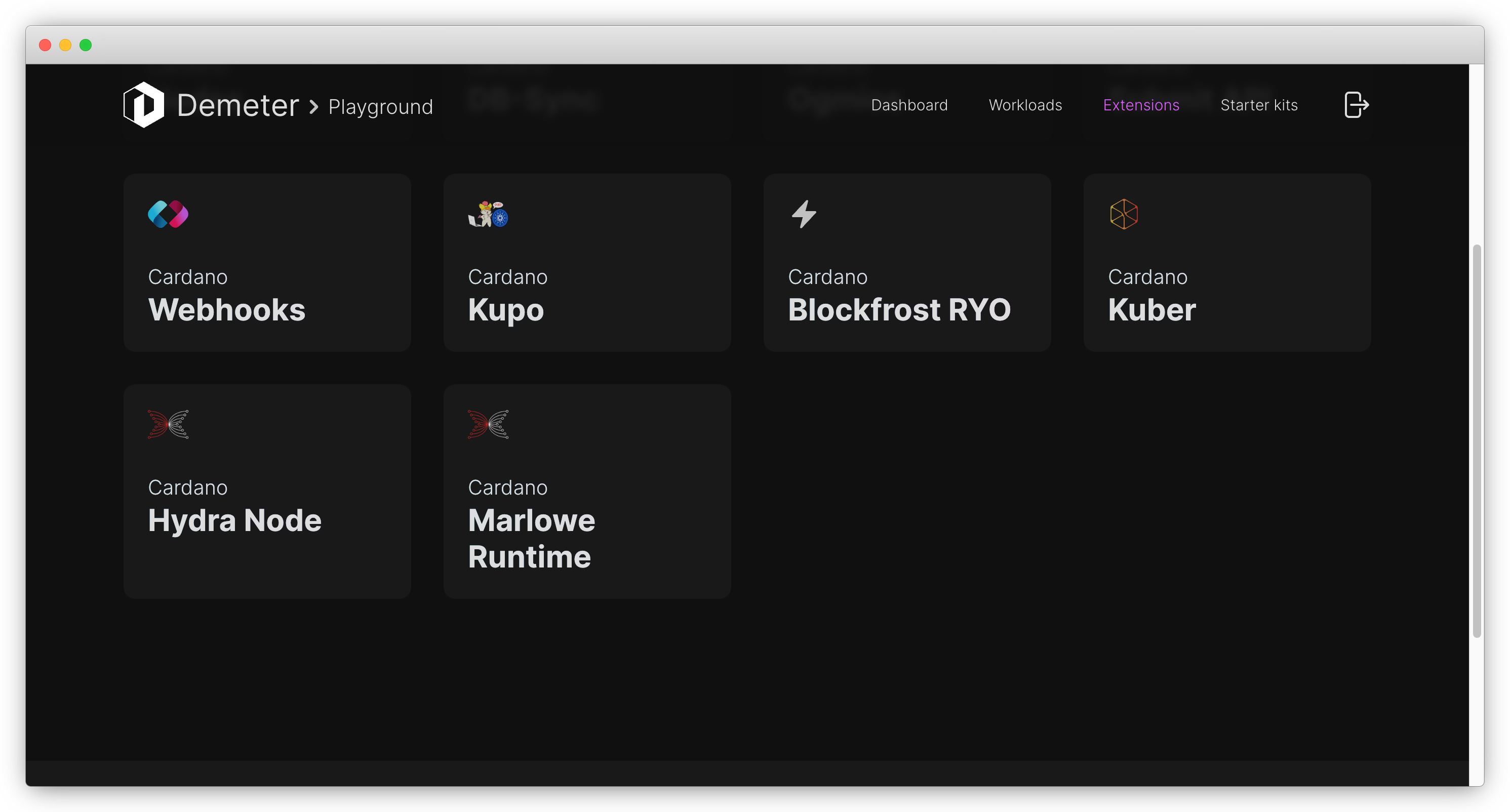
Task: Click the Demeter hexagon logo
Action: 144,105
